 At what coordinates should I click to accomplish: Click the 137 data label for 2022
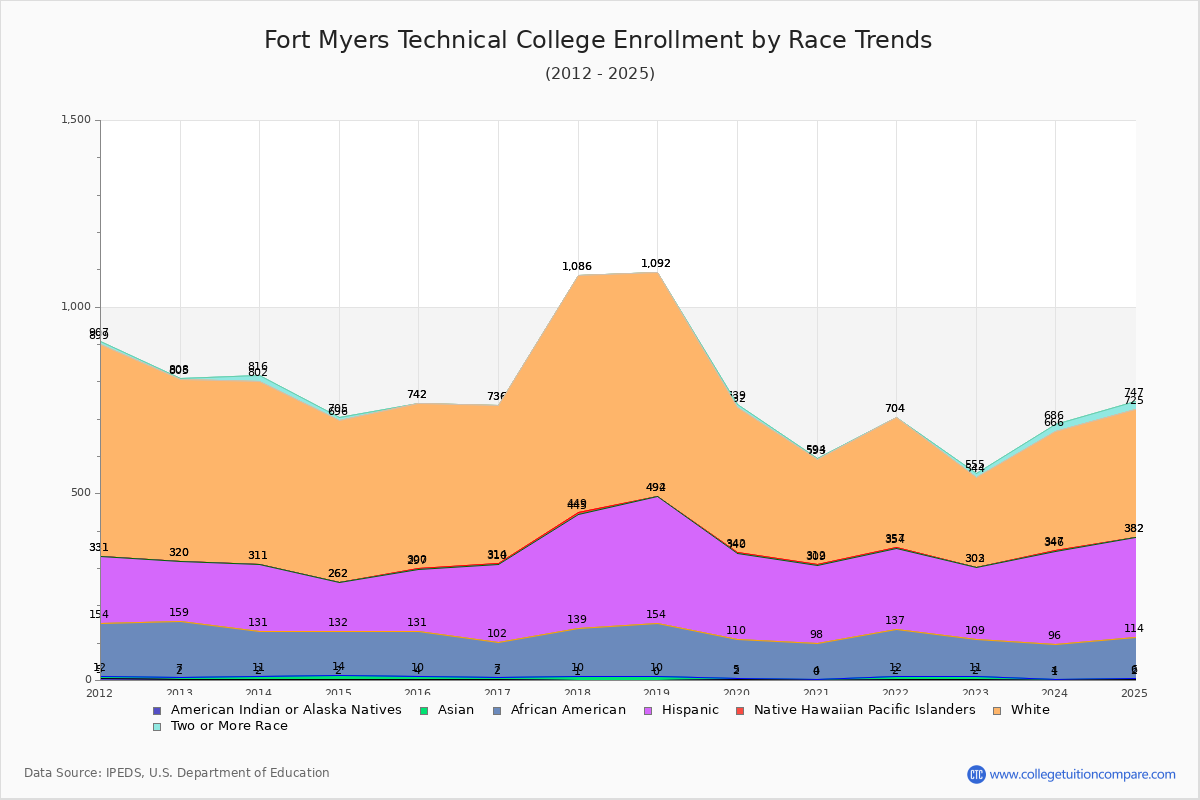tap(895, 621)
